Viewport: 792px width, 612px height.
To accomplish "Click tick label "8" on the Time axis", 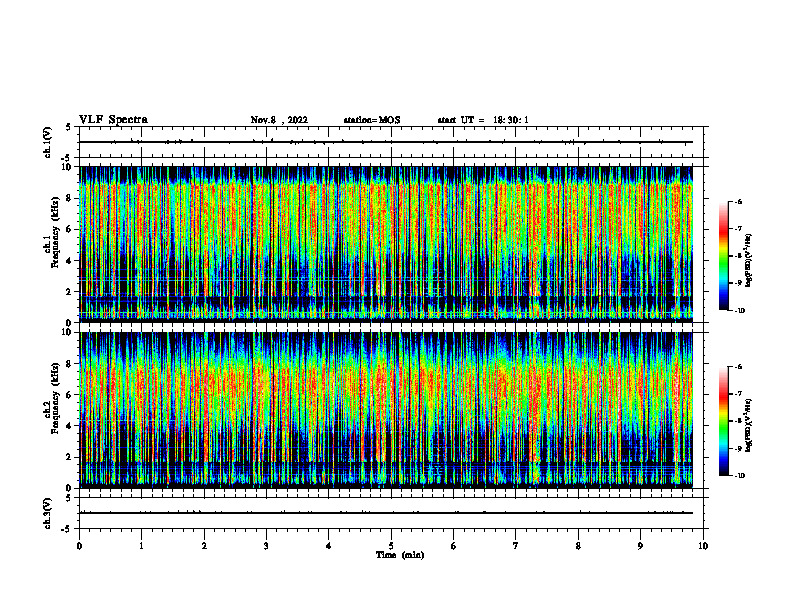I will (x=578, y=546).
